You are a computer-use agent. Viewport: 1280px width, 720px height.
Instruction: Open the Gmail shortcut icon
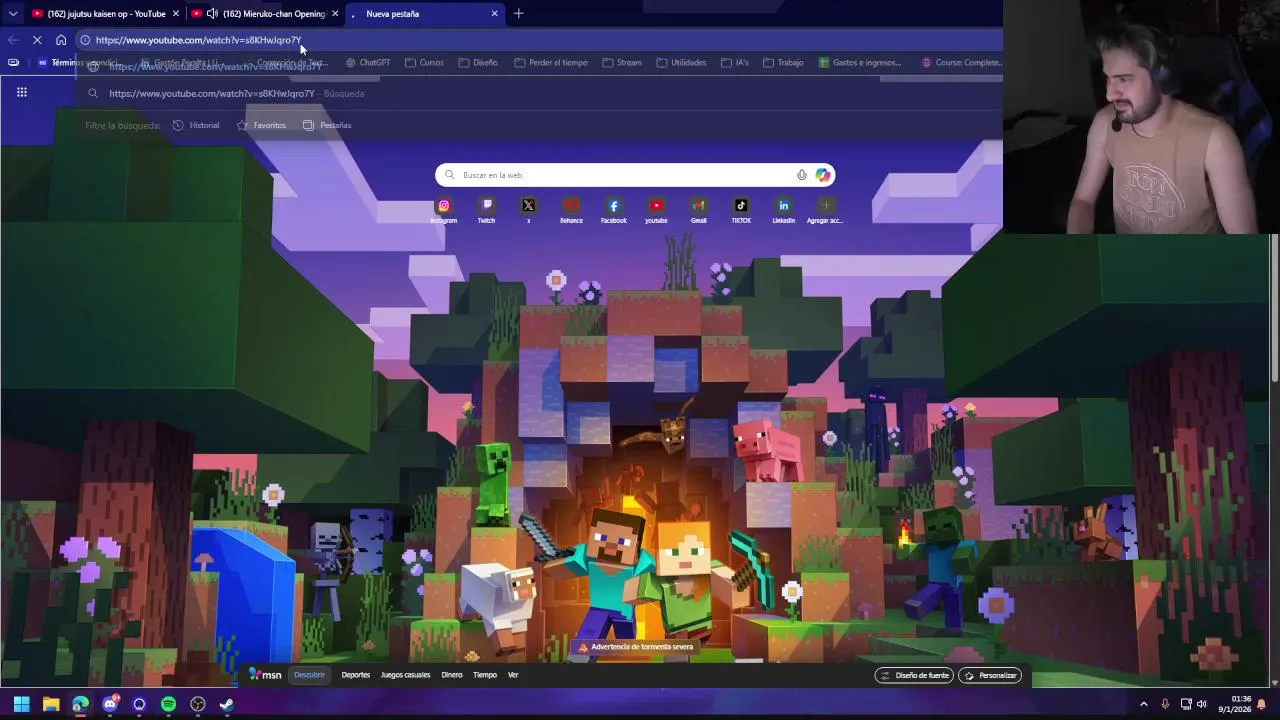pyautogui.click(x=699, y=205)
